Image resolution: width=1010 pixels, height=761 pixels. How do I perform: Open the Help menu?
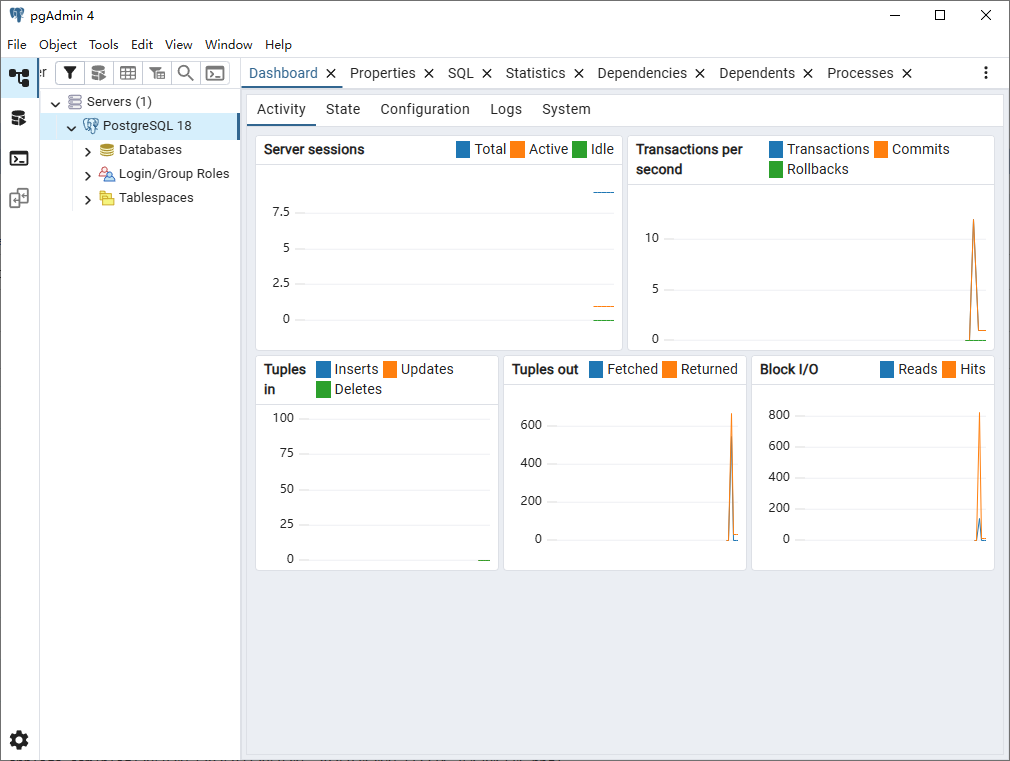278,44
